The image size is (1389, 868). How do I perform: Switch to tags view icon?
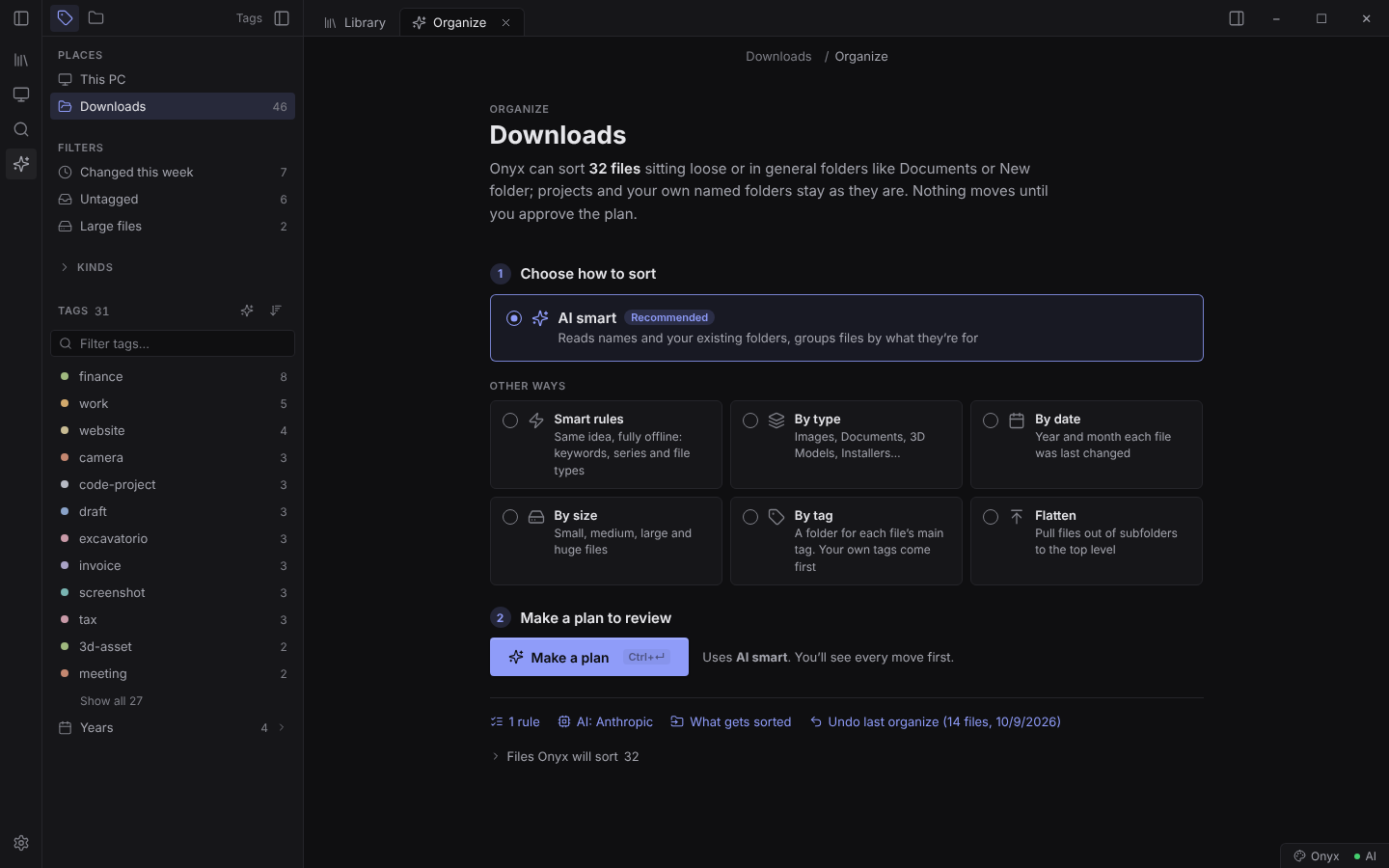(x=65, y=17)
